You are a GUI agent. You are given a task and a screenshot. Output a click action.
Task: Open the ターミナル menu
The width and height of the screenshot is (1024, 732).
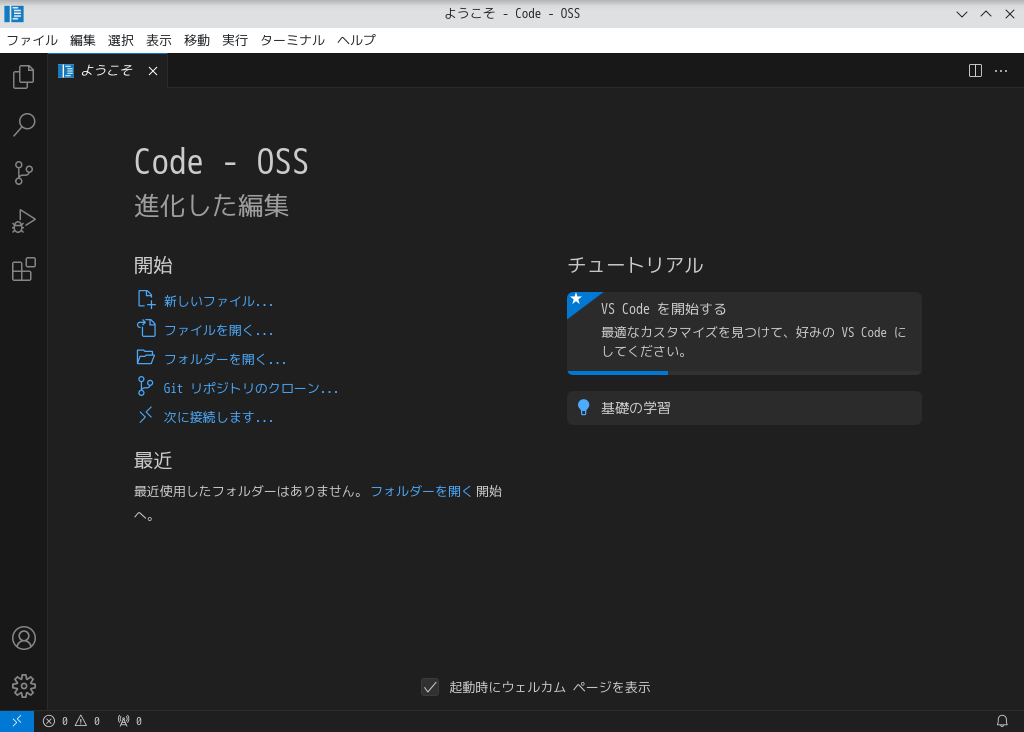coord(293,40)
